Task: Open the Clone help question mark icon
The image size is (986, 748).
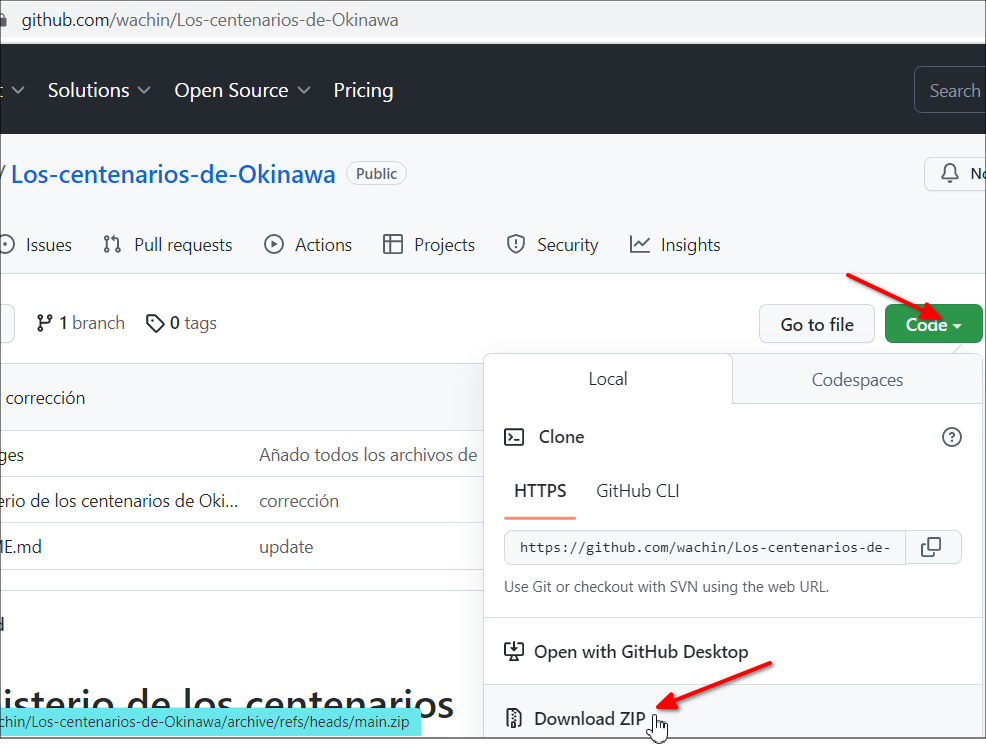Action: (951, 437)
